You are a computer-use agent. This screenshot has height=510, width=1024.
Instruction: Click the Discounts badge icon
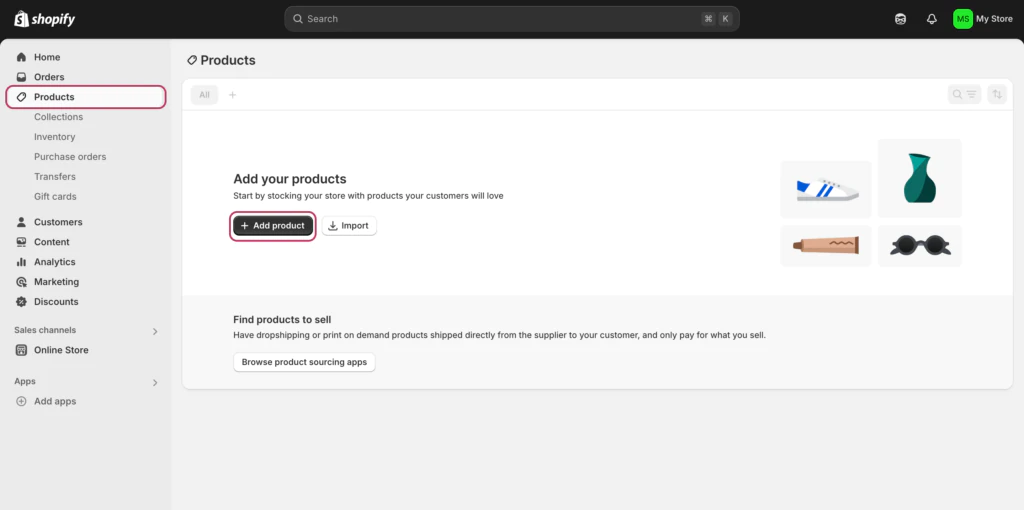(22, 302)
